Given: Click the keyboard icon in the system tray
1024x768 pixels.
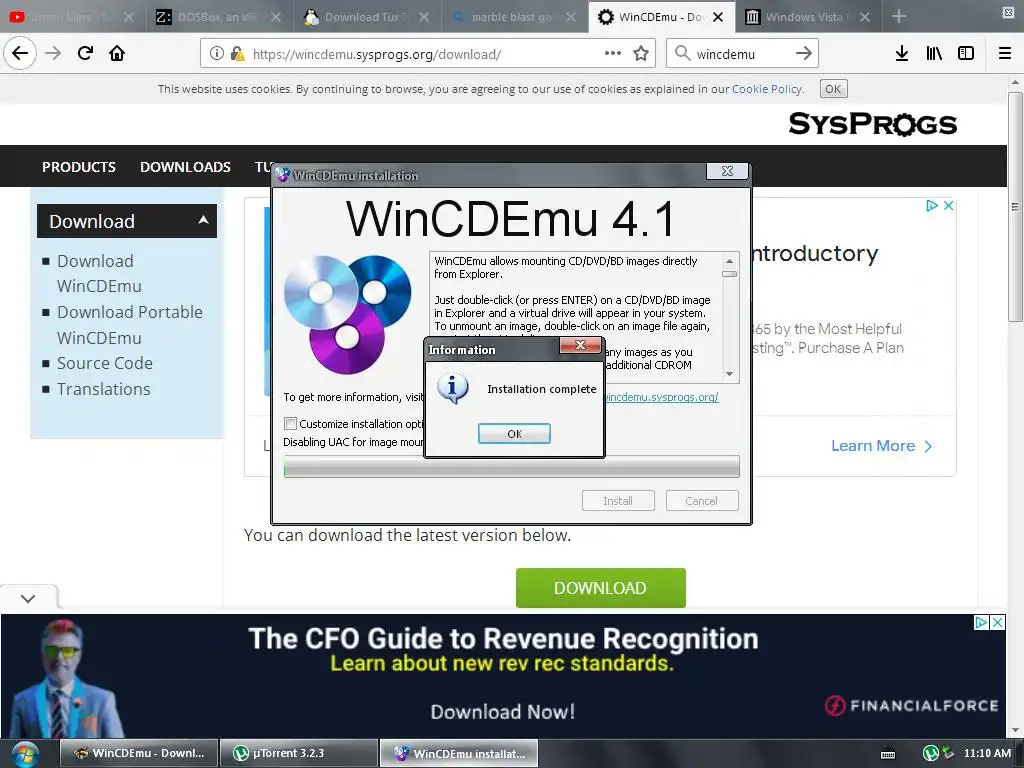Looking at the screenshot, I should point(888,754).
